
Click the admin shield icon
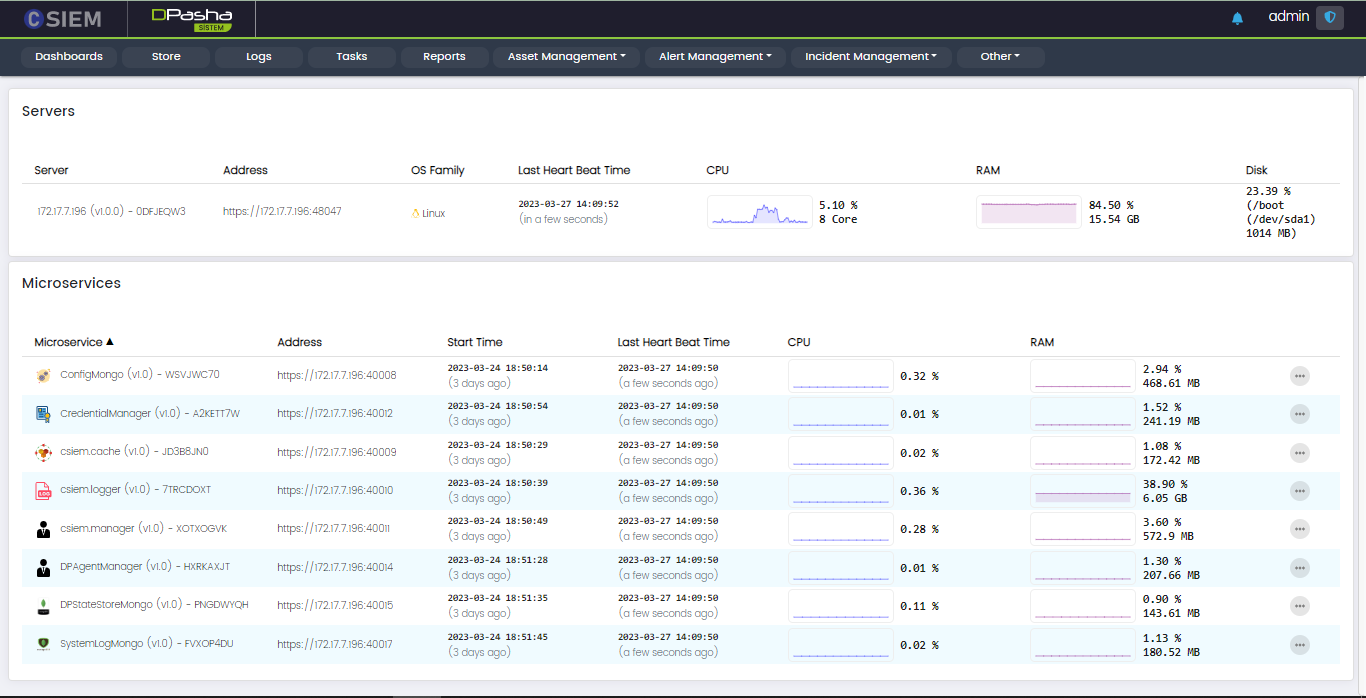(1329, 18)
